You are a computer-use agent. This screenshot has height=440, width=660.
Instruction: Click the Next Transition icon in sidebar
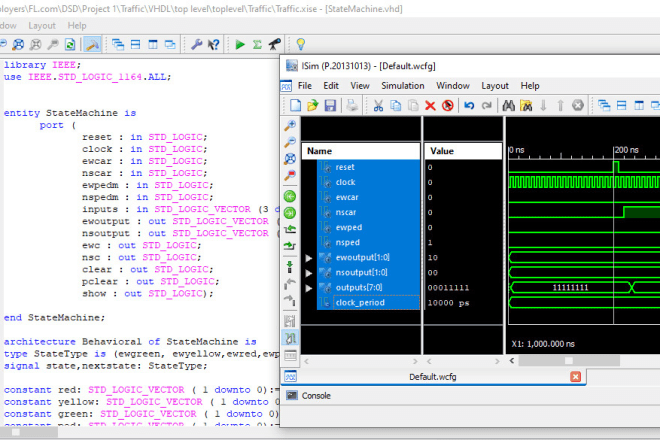tap(290, 246)
